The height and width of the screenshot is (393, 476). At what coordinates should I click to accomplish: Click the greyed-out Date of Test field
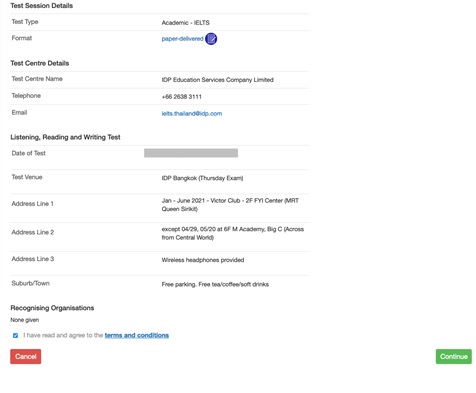(191, 153)
